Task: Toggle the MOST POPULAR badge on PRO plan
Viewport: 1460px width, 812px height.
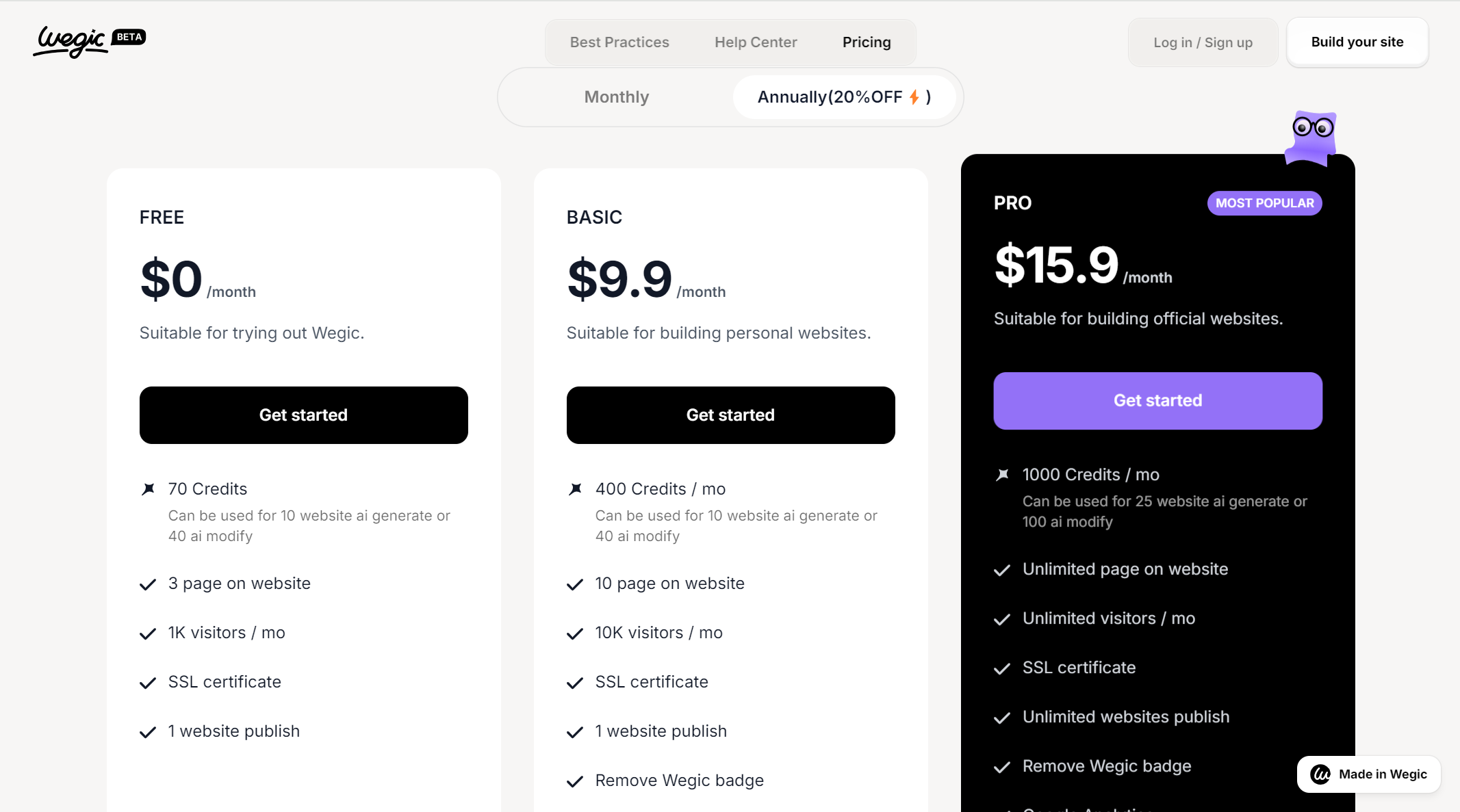Action: (1264, 203)
